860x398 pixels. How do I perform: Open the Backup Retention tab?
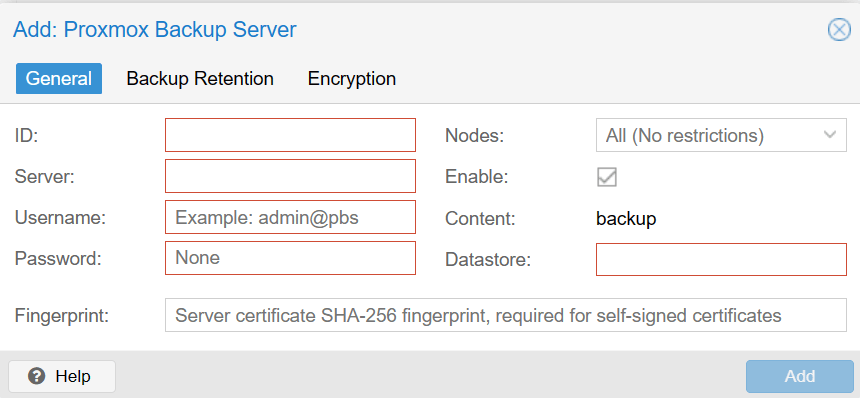(x=200, y=78)
